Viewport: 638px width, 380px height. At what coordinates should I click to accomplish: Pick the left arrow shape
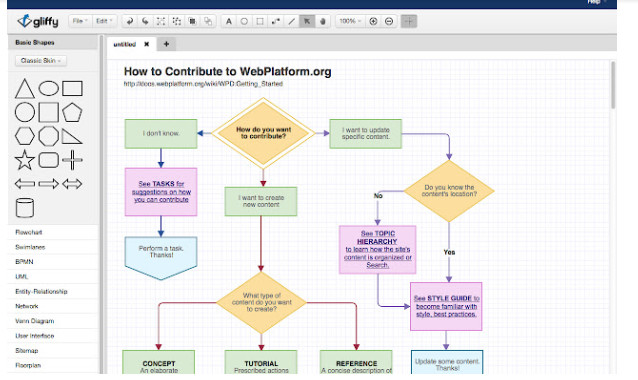(25, 184)
